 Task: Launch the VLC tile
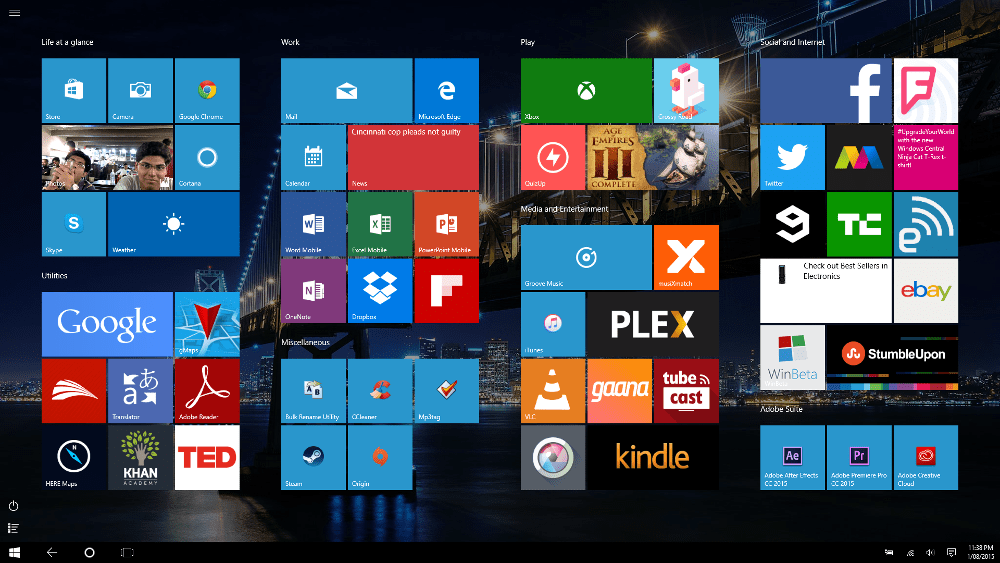553,391
